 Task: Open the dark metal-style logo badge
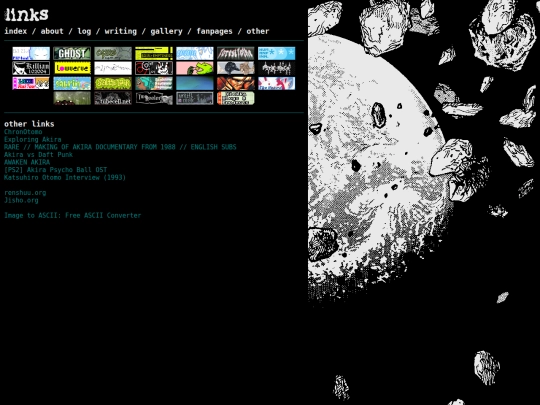[x=236, y=53]
